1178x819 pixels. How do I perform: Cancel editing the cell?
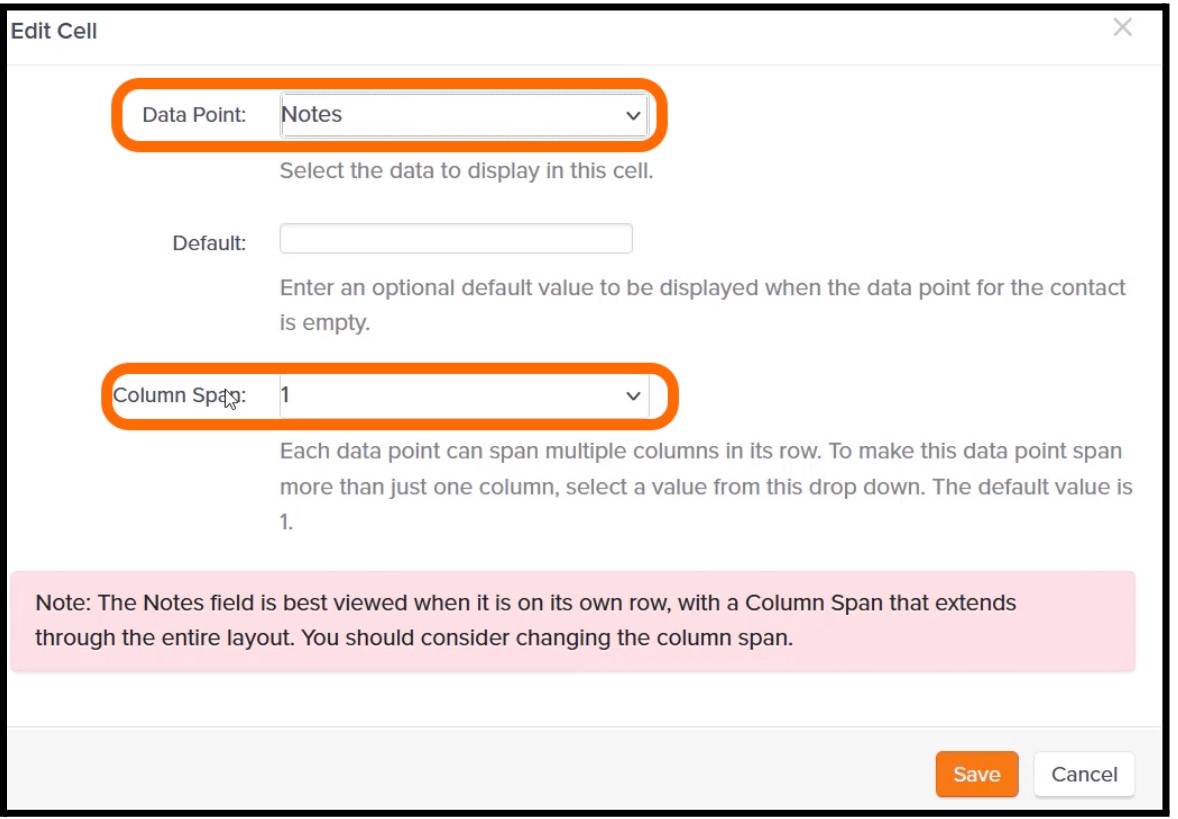1083,774
